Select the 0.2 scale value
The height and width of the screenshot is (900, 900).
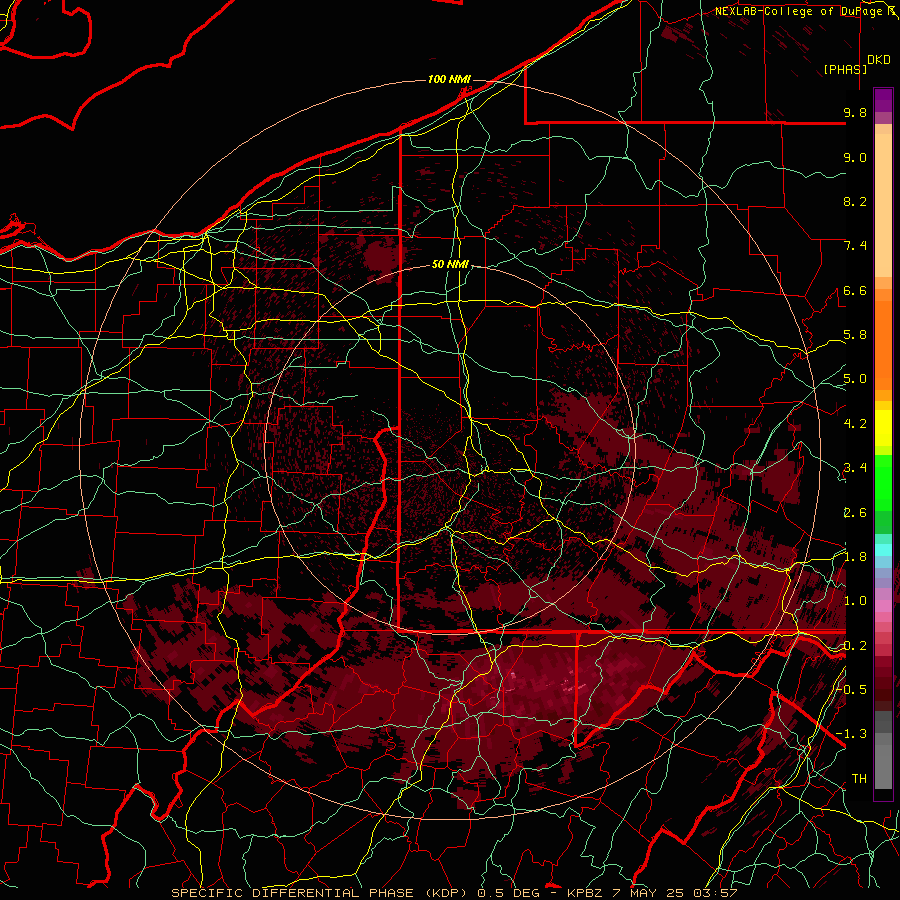(855, 646)
